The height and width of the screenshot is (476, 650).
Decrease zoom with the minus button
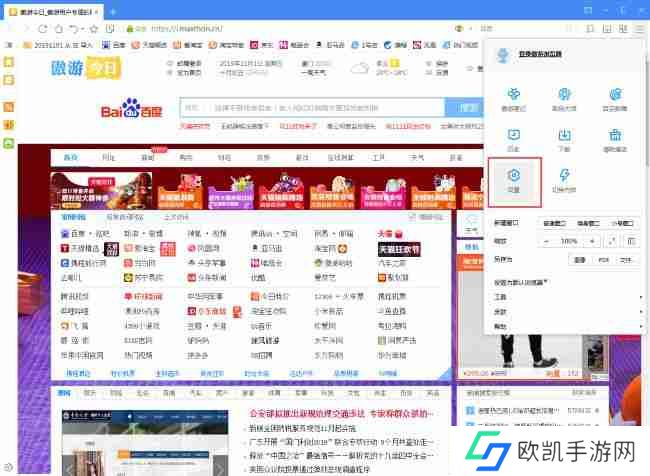[x=547, y=241]
